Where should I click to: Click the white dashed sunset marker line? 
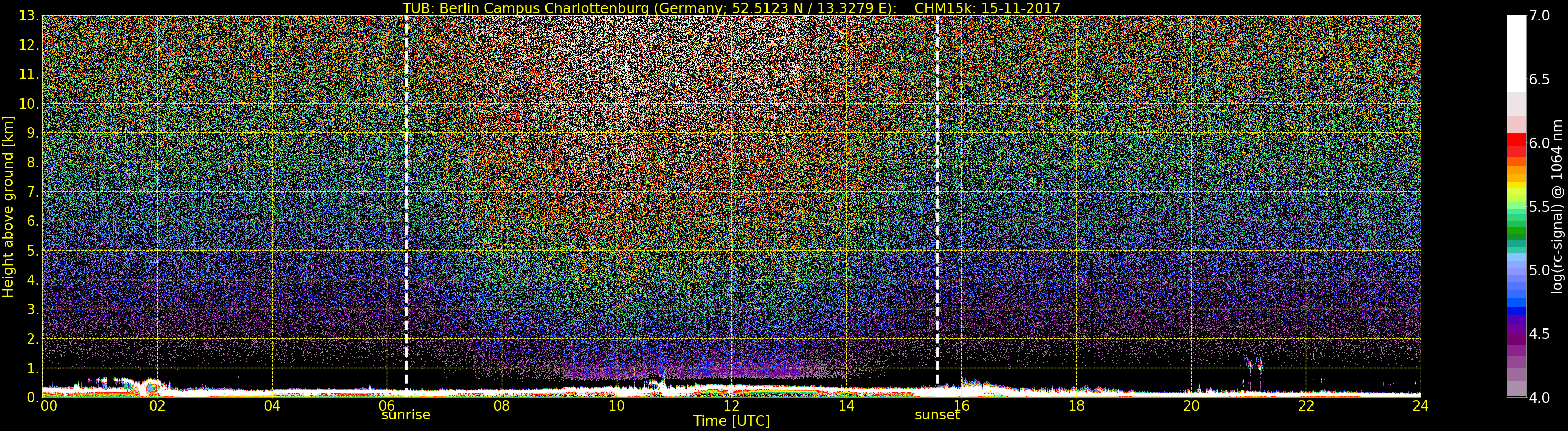[x=937, y=200]
